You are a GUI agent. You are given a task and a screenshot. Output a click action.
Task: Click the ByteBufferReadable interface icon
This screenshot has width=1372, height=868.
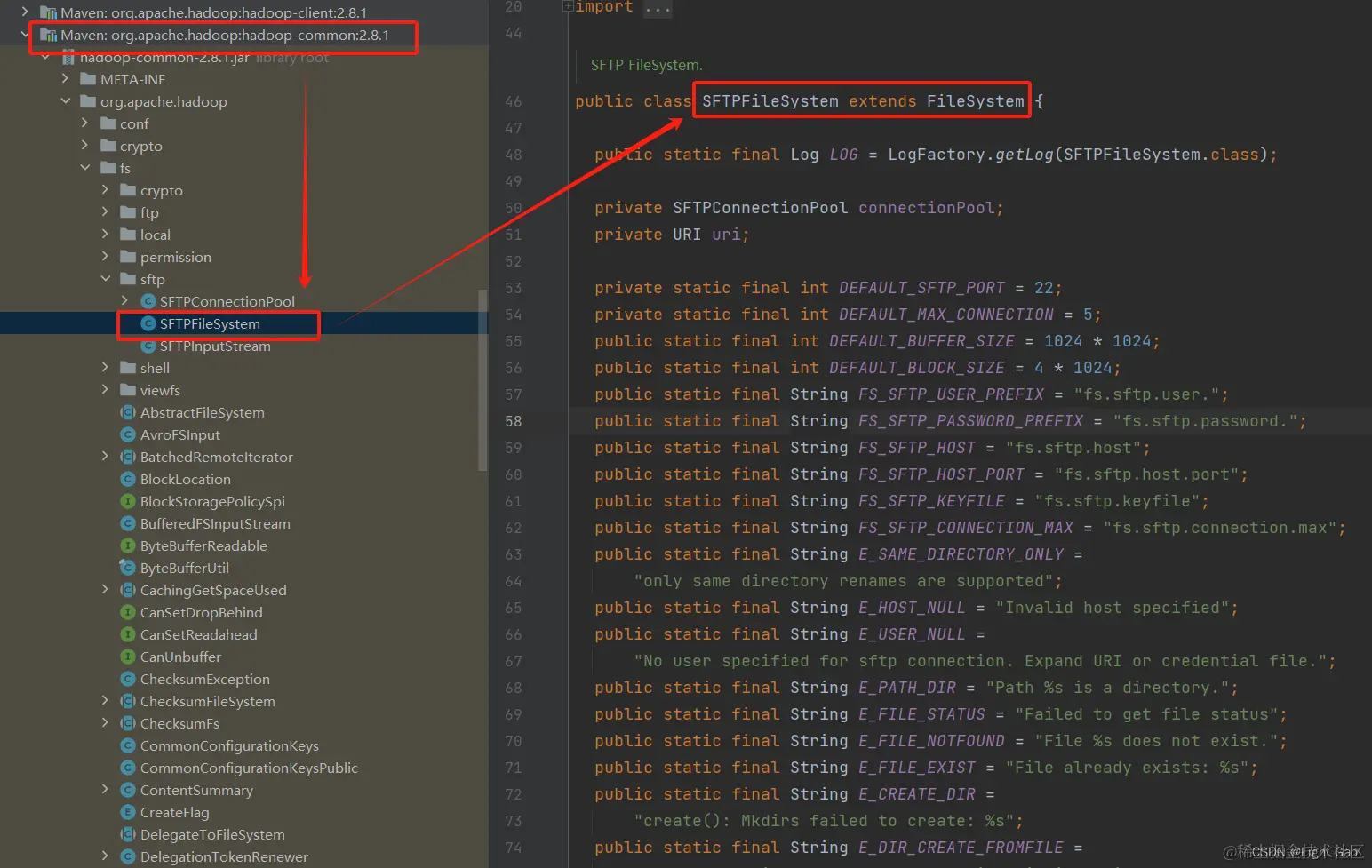tap(128, 545)
